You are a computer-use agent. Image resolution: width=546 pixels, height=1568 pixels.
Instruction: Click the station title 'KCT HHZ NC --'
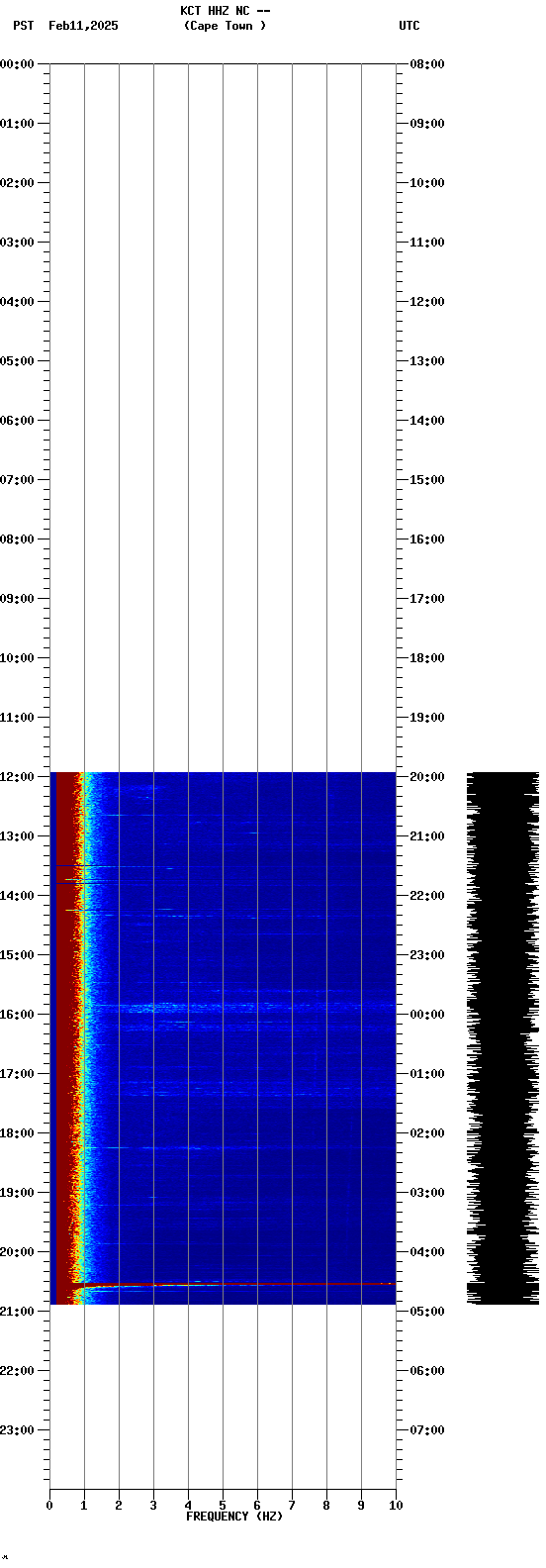click(226, 11)
